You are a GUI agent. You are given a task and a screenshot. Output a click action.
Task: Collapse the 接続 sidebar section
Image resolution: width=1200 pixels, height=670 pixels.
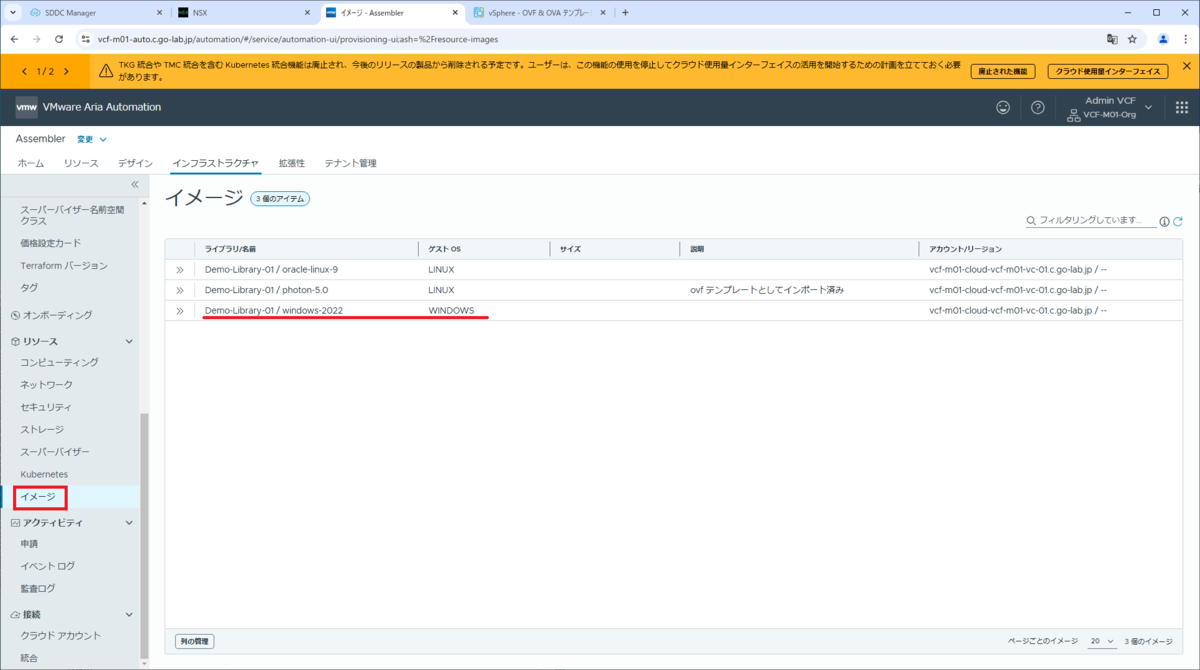pyautogui.click(x=128, y=614)
